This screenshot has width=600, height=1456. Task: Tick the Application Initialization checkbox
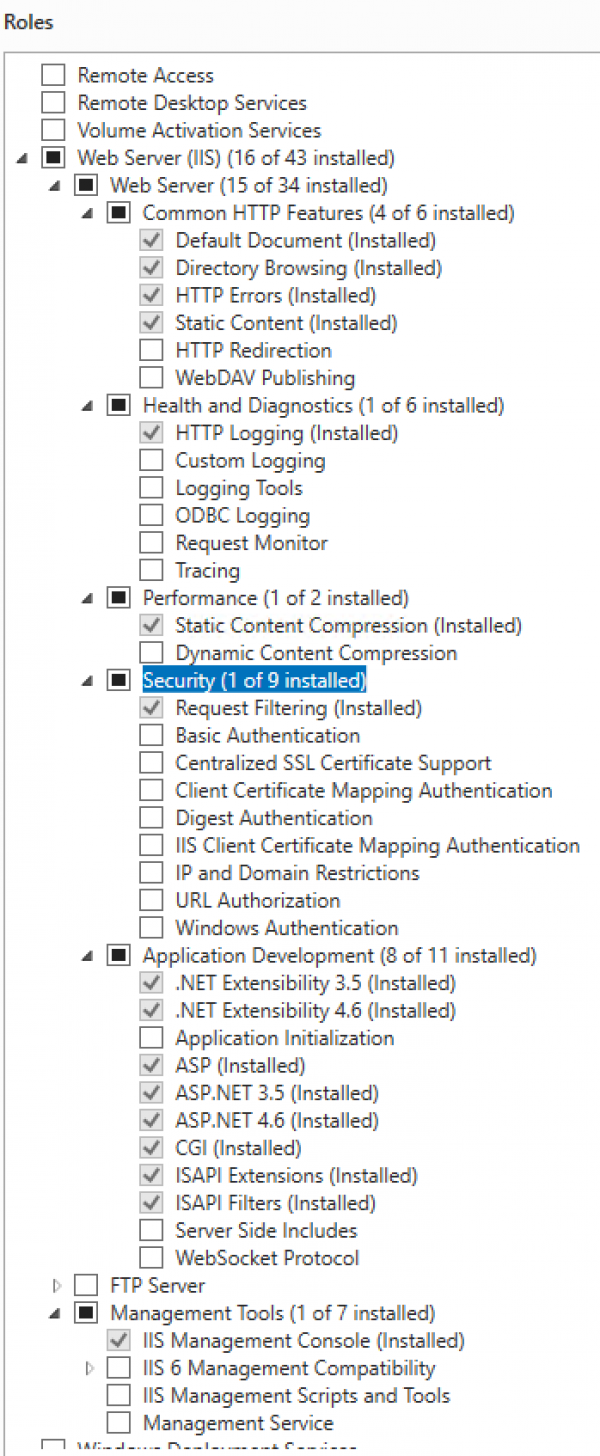(151, 1038)
